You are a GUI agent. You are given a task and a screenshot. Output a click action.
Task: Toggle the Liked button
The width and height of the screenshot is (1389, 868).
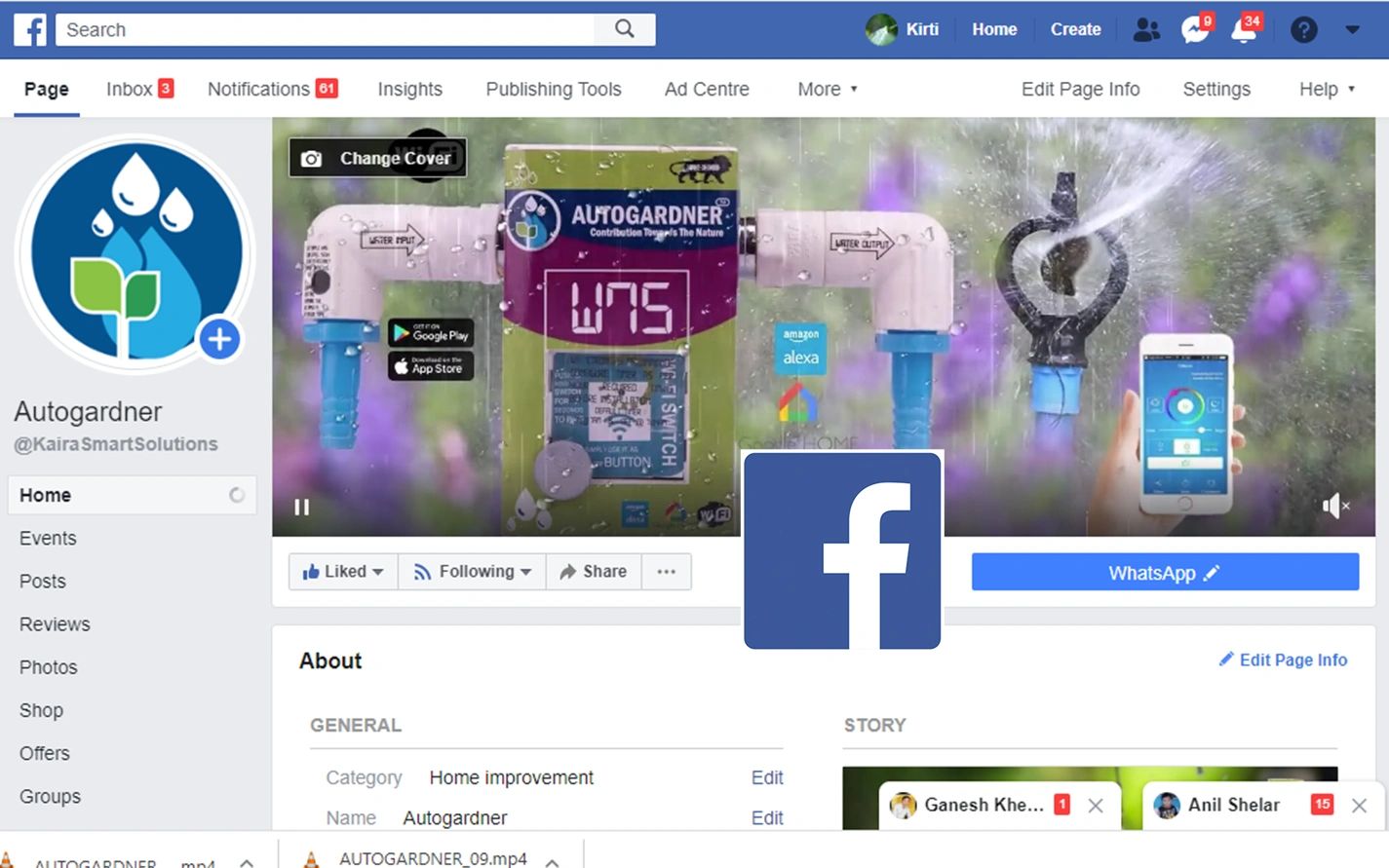(342, 572)
